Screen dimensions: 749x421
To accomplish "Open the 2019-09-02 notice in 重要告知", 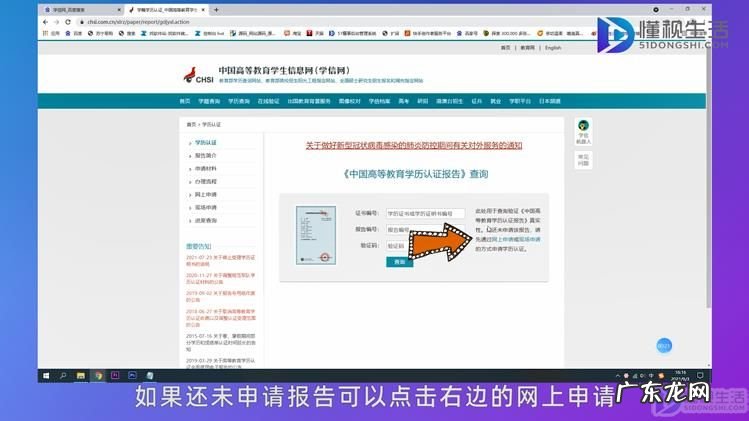I will point(220,296).
